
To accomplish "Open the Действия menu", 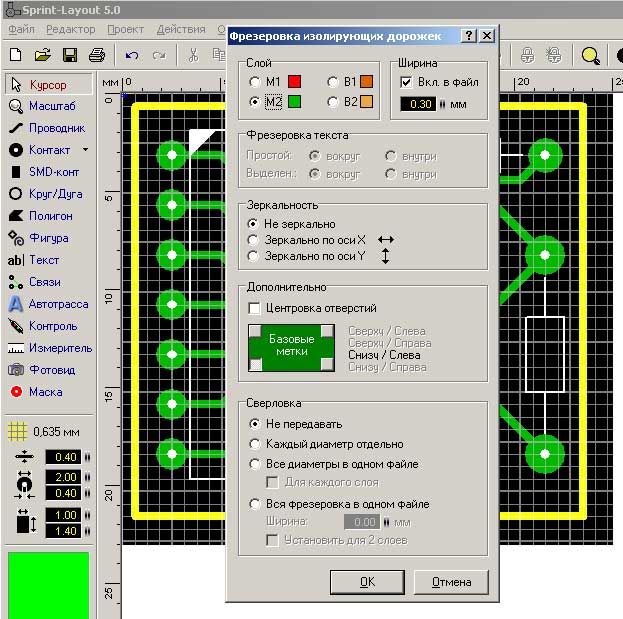I will point(181,29).
